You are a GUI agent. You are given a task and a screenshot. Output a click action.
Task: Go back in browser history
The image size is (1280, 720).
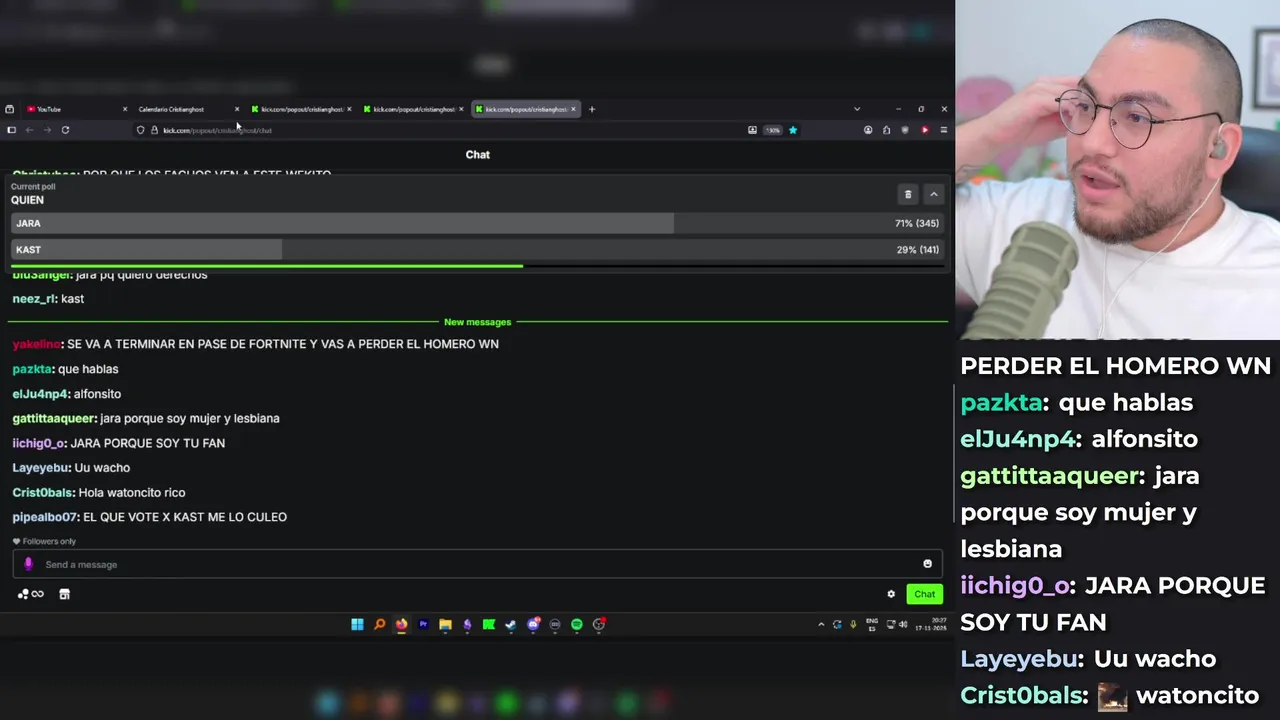pos(29,130)
